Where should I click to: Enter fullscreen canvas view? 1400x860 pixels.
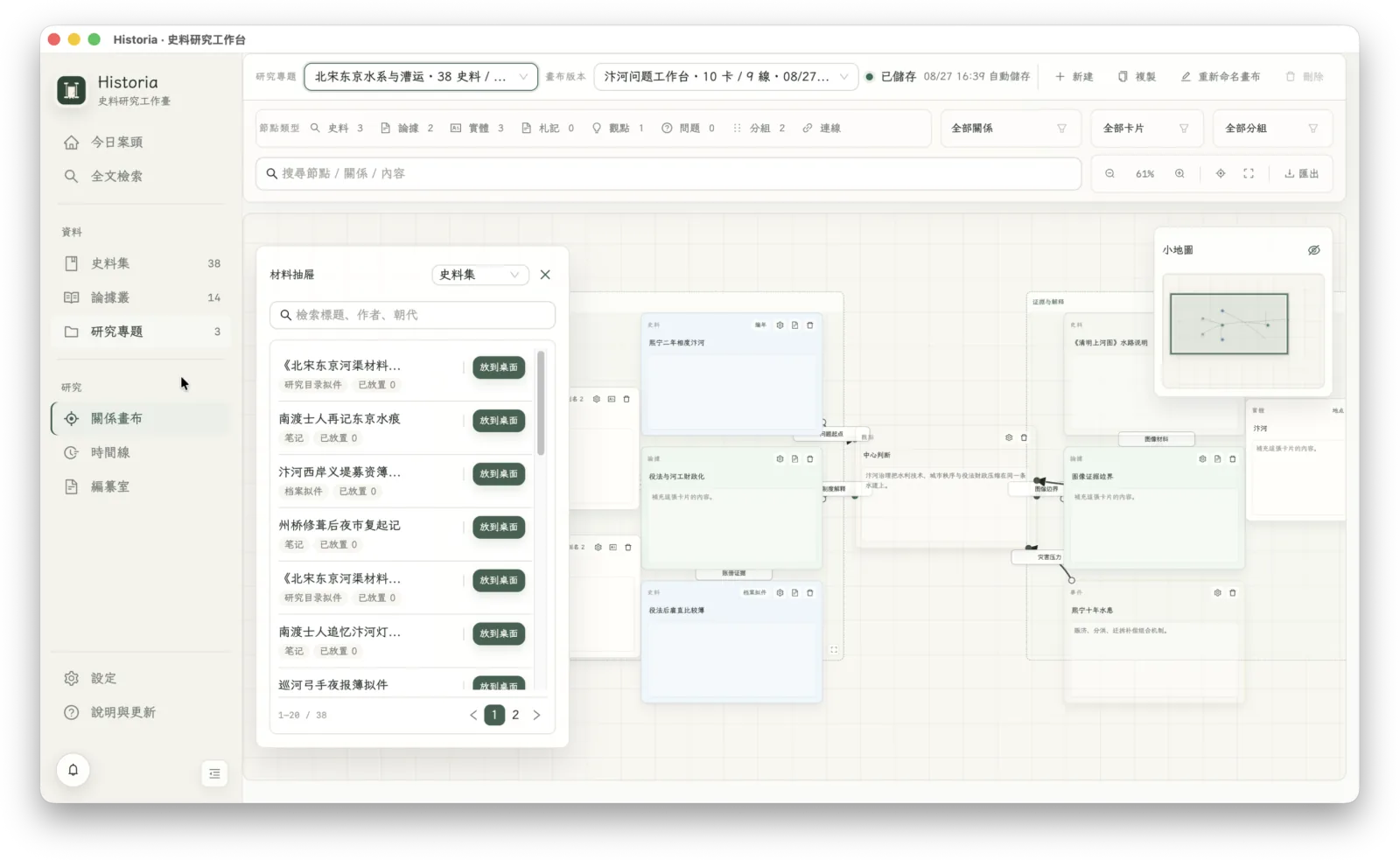tap(1249, 173)
